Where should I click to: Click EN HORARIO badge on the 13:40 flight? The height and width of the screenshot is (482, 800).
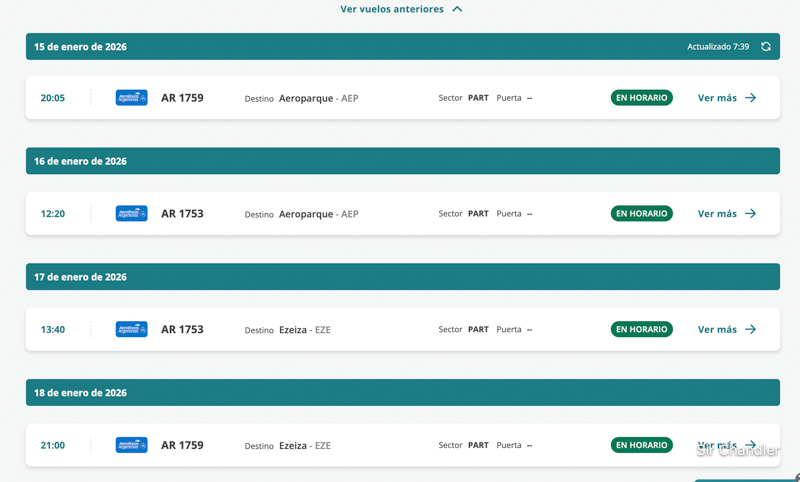coord(641,329)
